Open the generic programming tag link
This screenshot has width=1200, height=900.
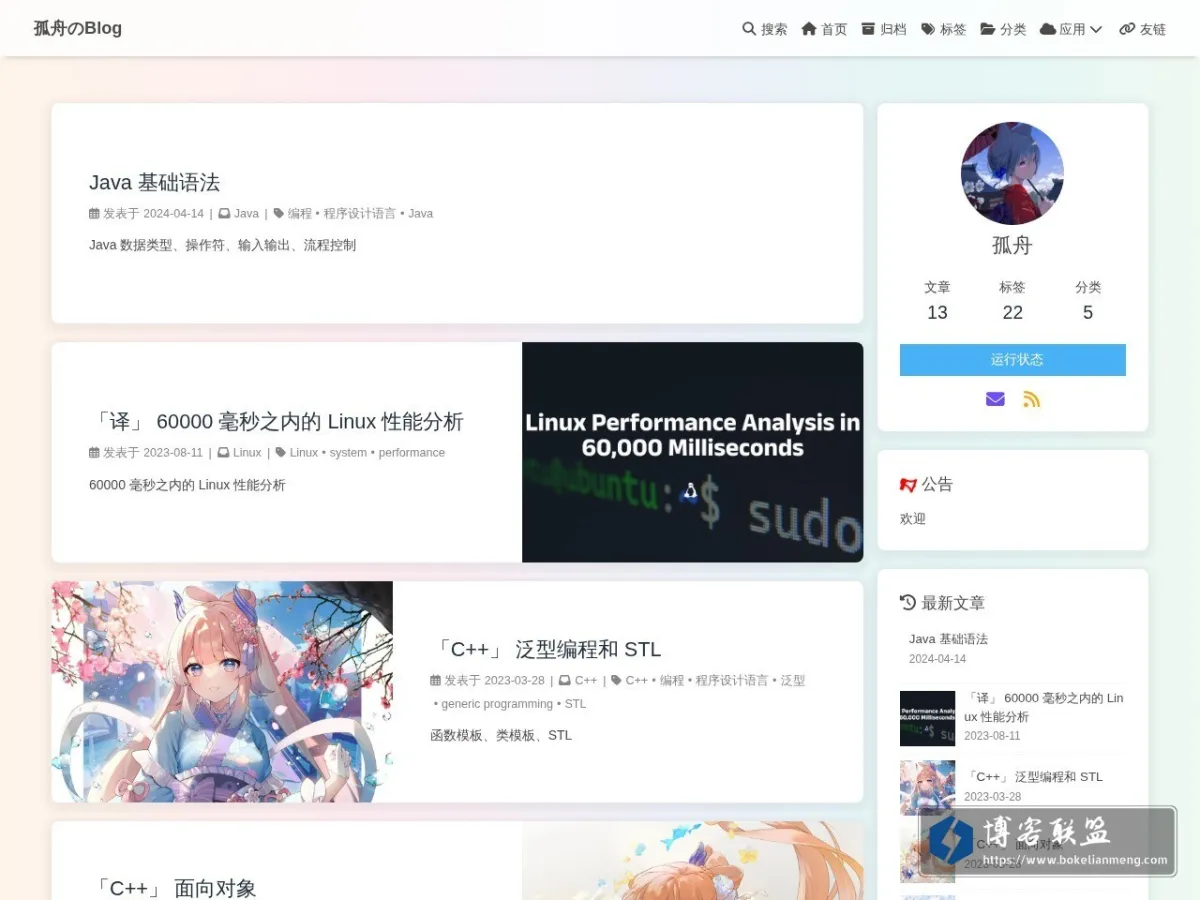[497, 703]
